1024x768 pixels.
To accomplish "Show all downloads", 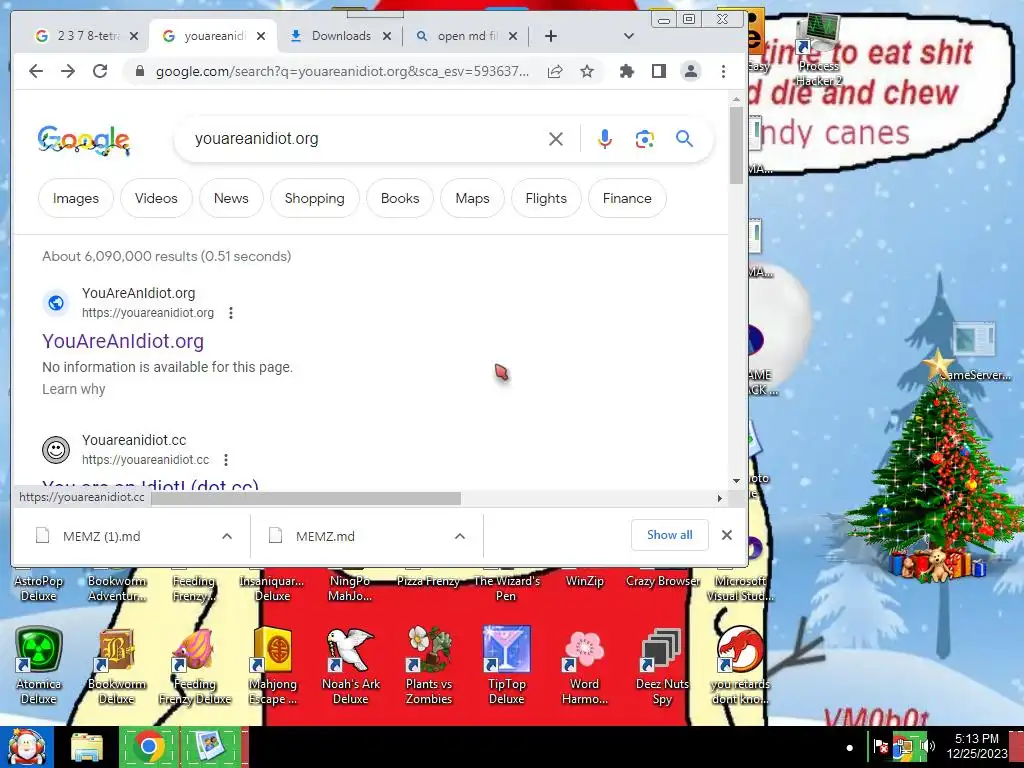I will pyautogui.click(x=669, y=535).
